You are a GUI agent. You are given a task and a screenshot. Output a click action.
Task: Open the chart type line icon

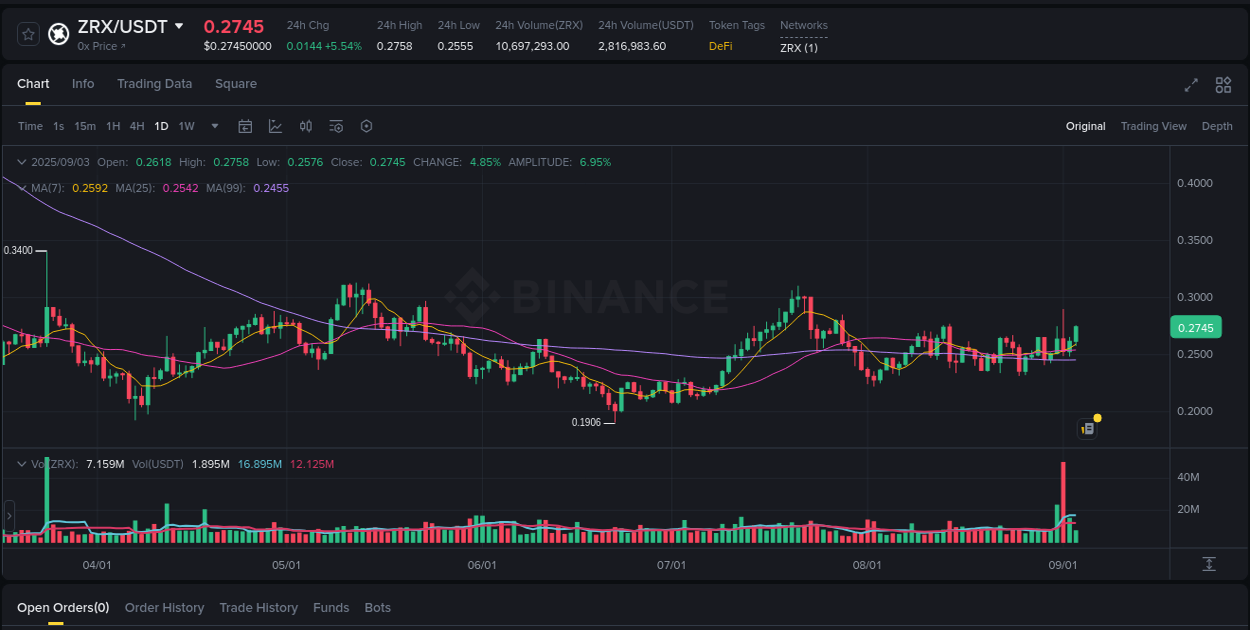coord(275,126)
